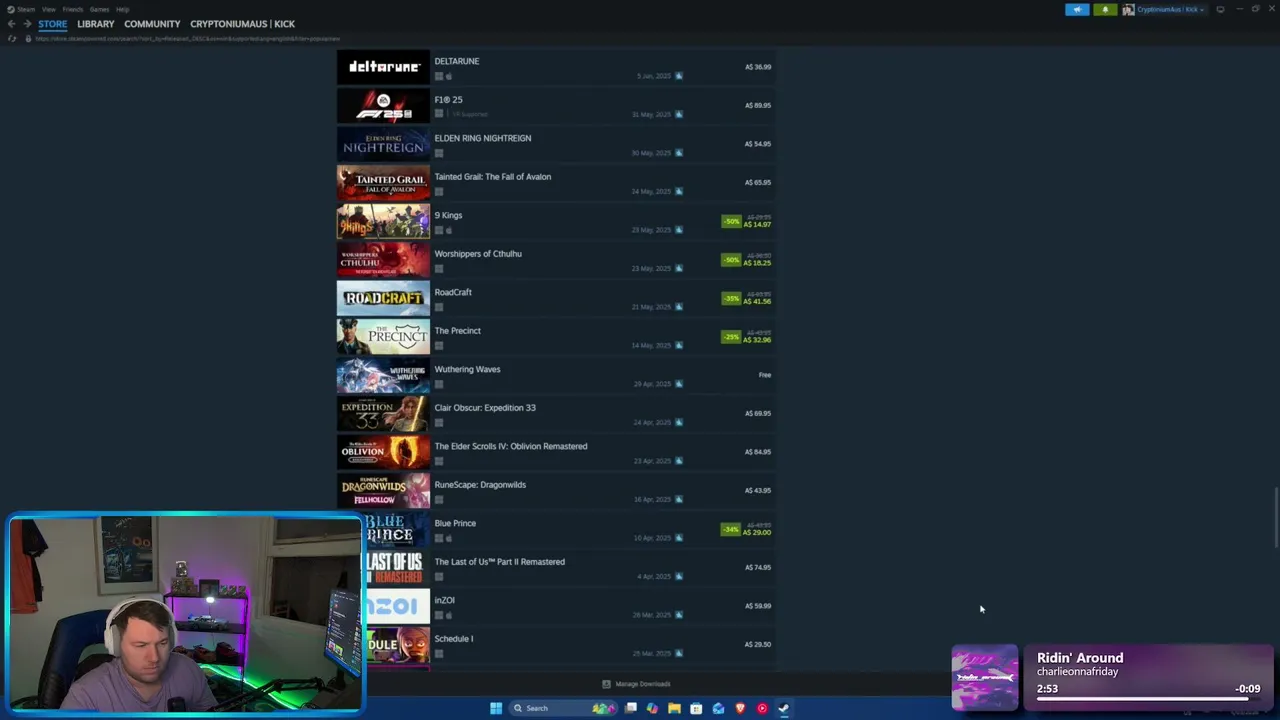
Task: Open Microsoft Store from the taskbar
Action: (696, 708)
